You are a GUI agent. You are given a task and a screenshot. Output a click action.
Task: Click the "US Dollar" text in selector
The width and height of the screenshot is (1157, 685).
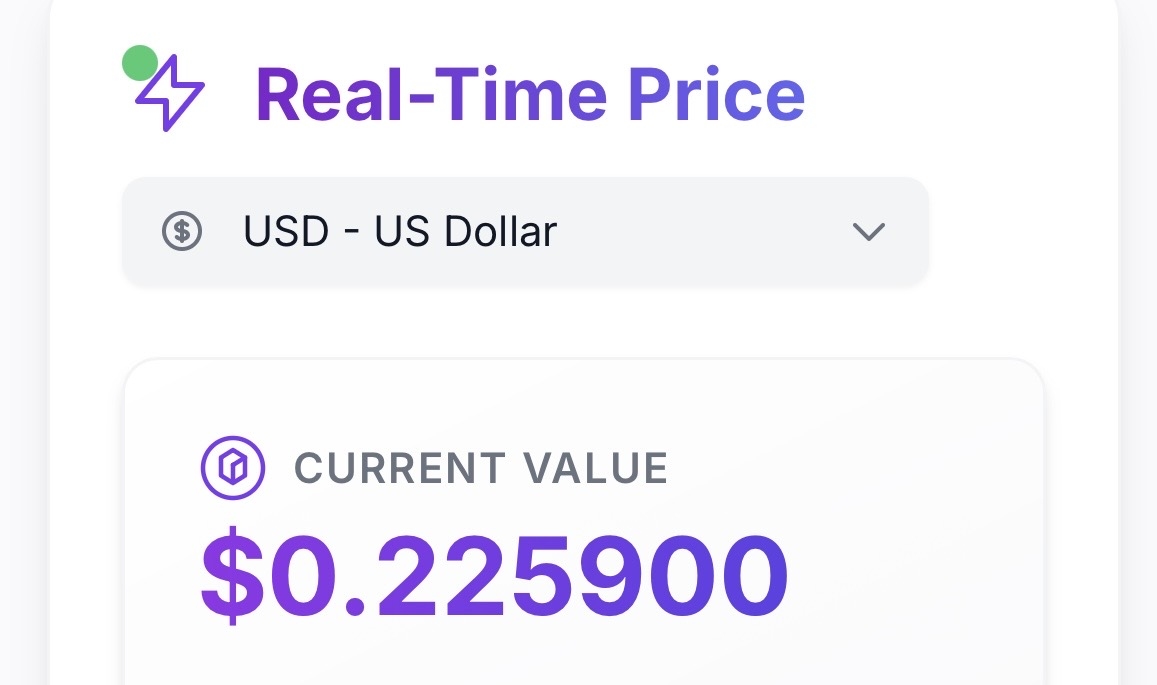click(x=465, y=232)
